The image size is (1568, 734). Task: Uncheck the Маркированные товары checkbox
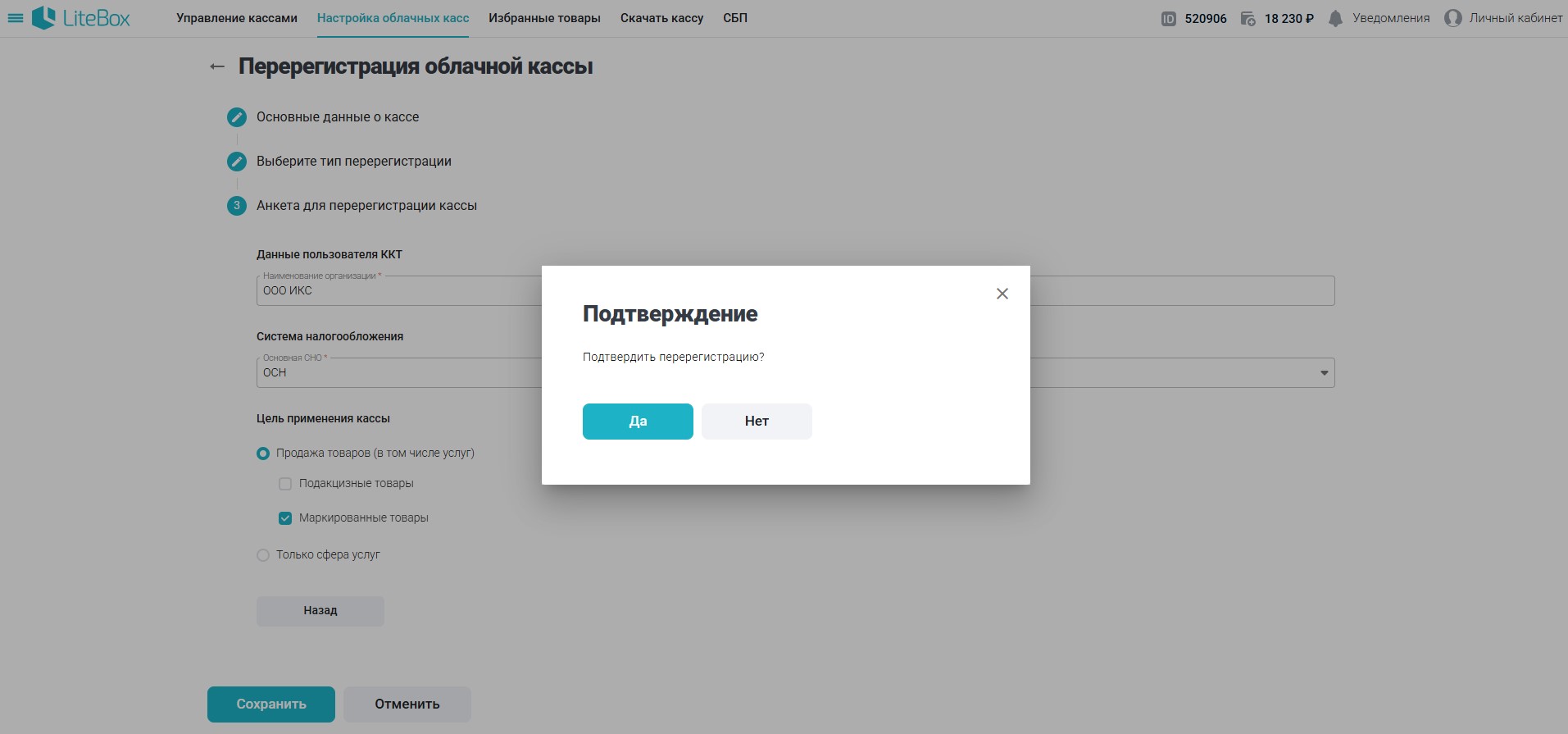pos(285,518)
